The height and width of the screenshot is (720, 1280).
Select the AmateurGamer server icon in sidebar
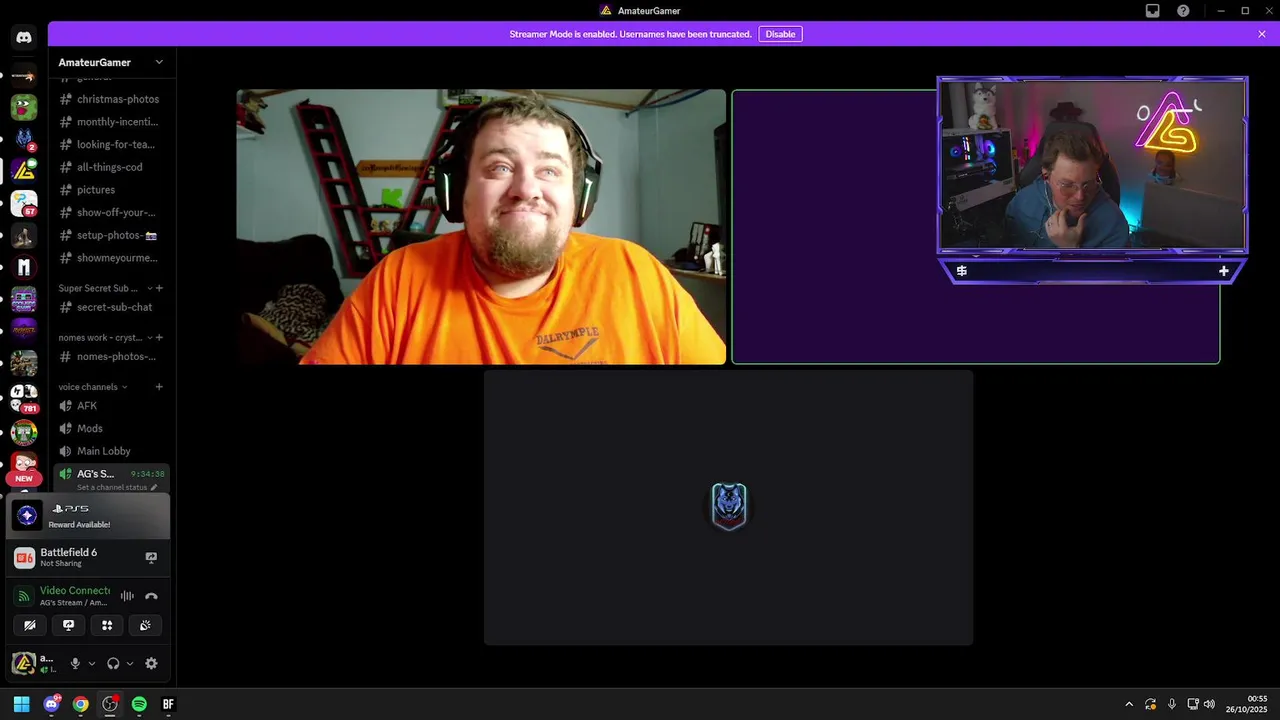(24, 171)
